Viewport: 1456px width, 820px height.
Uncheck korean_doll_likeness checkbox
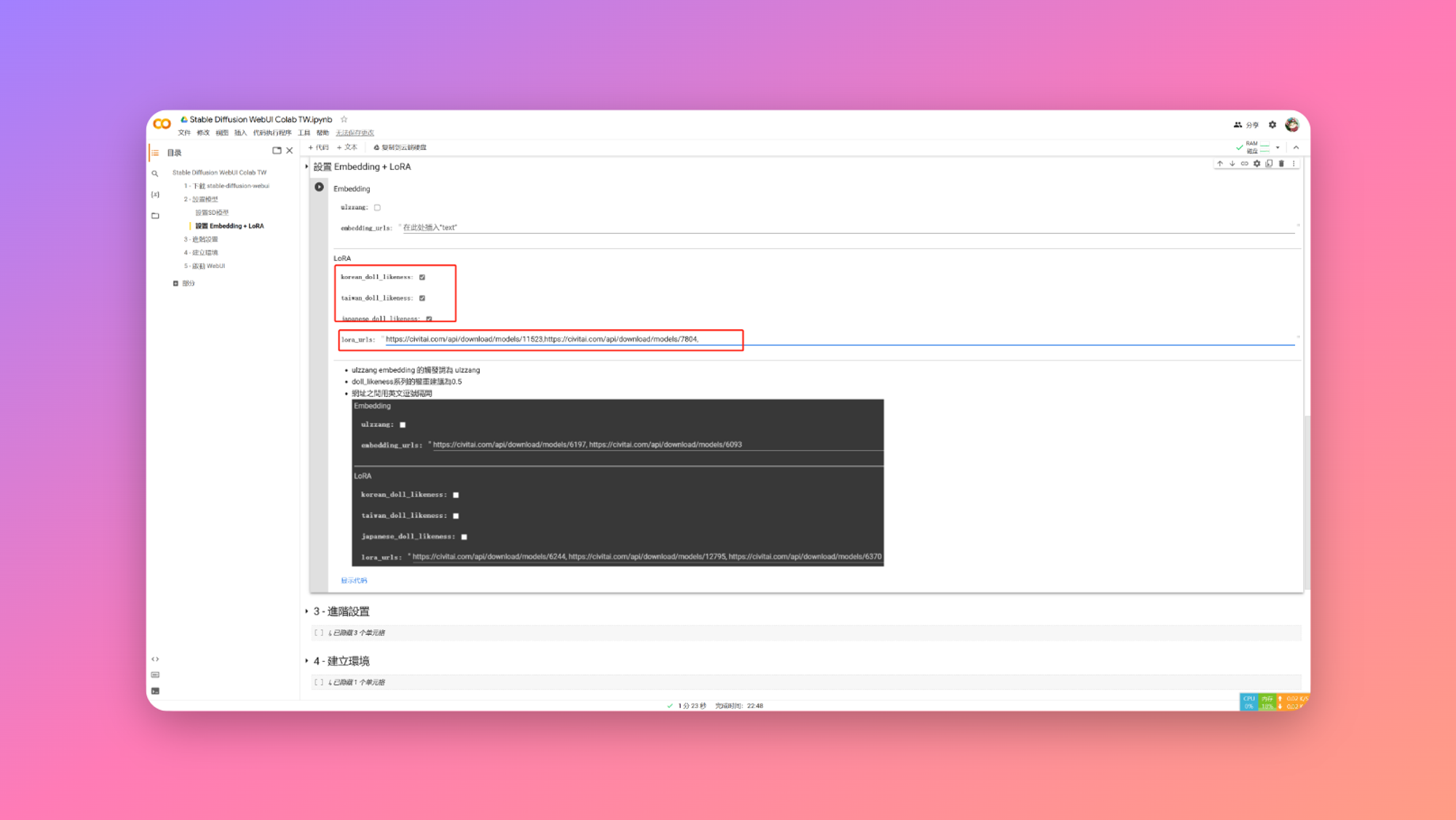pos(422,277)
